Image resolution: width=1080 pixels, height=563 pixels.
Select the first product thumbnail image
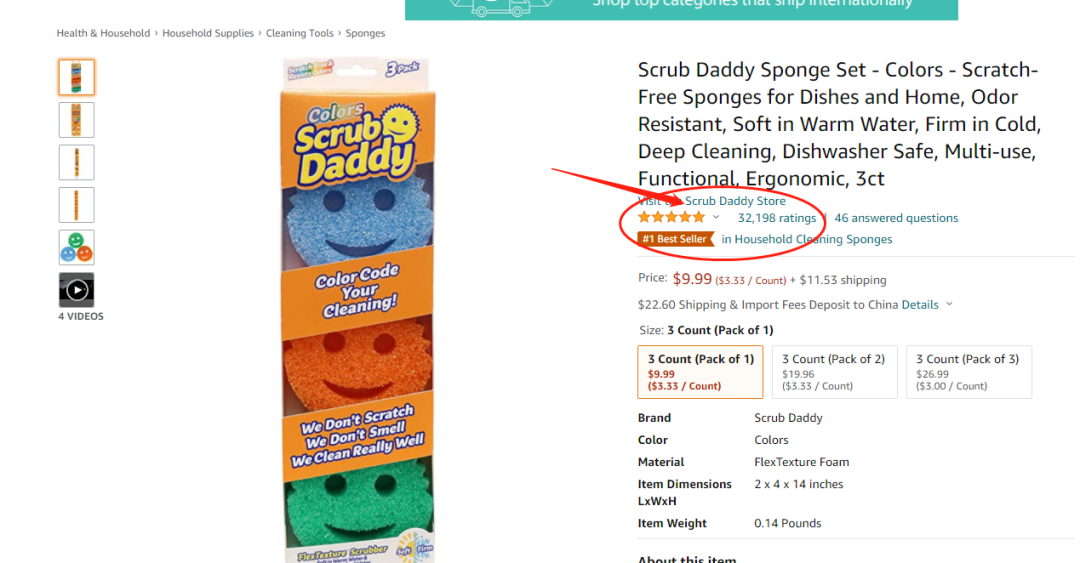pyautogui.click(x=76, y=77)
